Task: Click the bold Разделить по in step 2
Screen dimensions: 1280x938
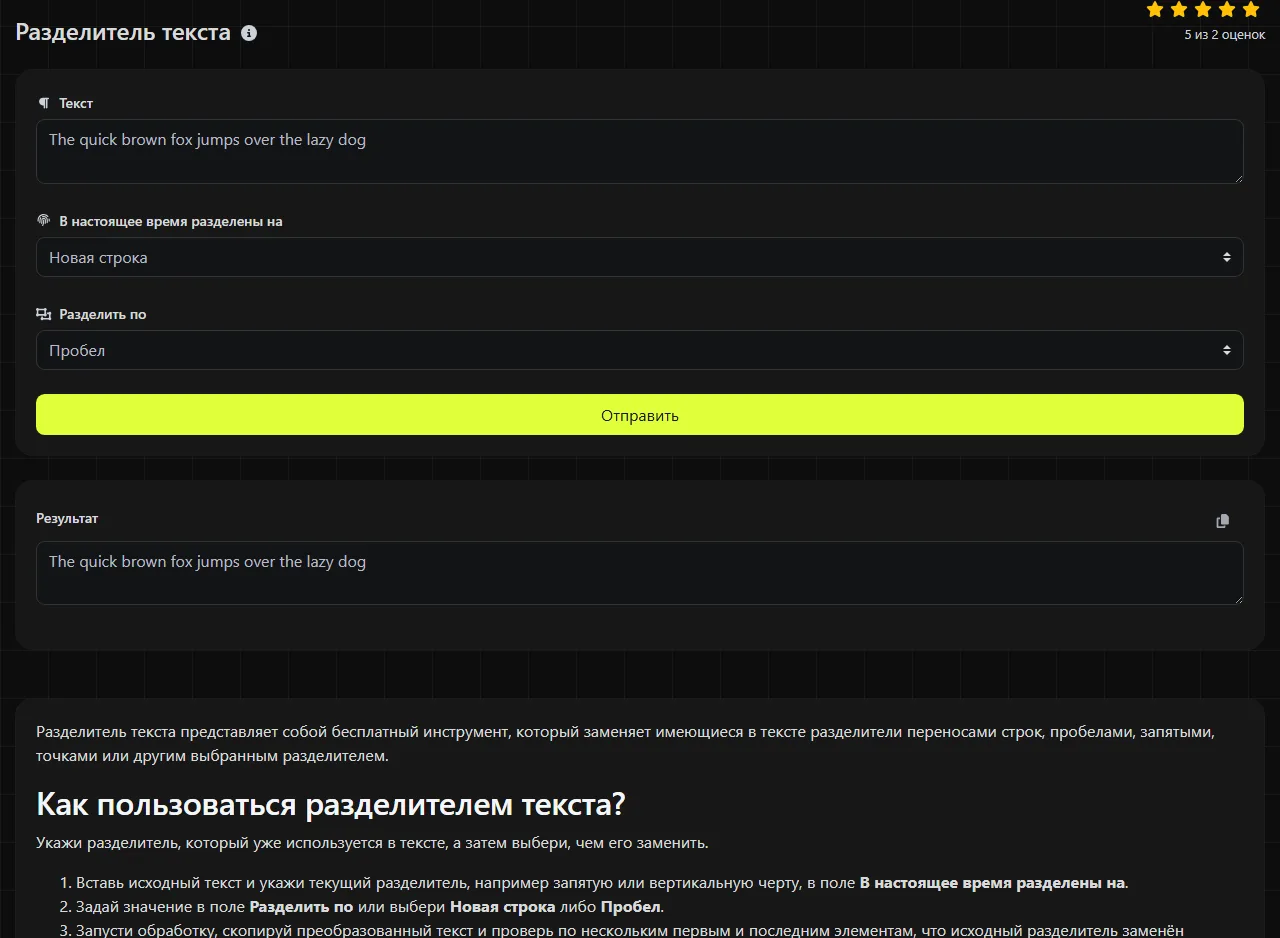Action: click(301, 907)
